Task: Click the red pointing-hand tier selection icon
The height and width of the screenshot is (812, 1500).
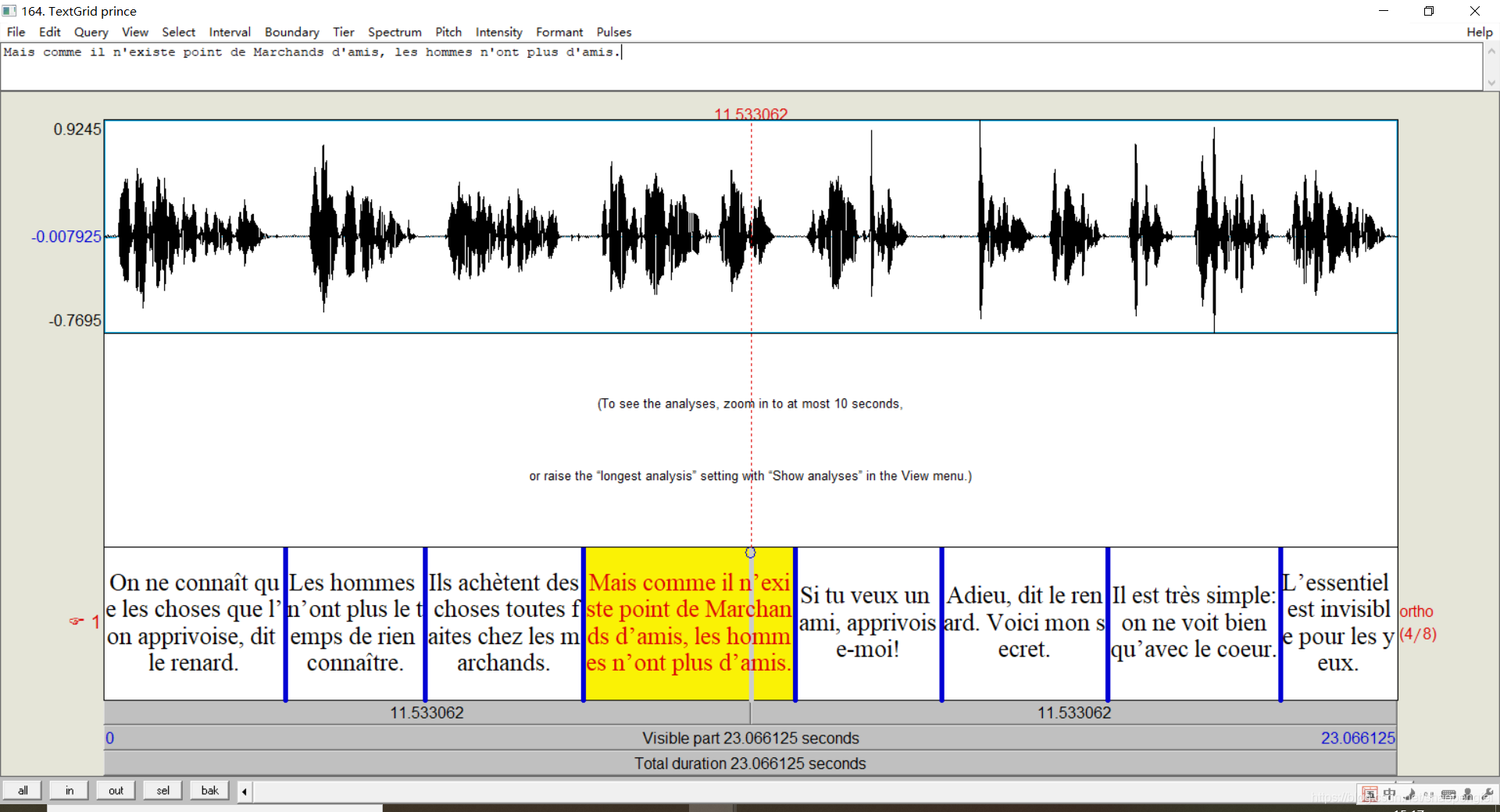Action: point(77,621)
